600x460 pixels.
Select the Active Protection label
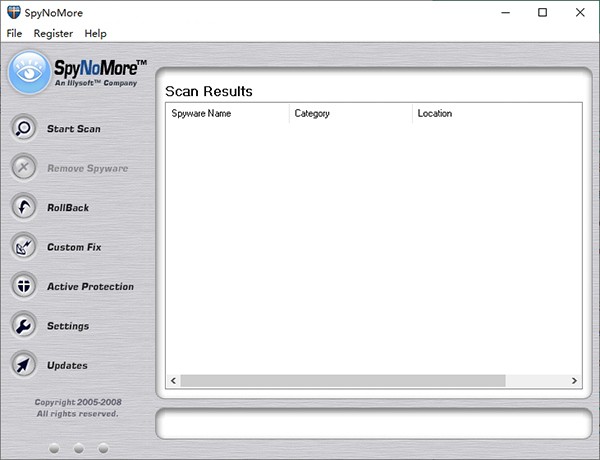point(91,287)
